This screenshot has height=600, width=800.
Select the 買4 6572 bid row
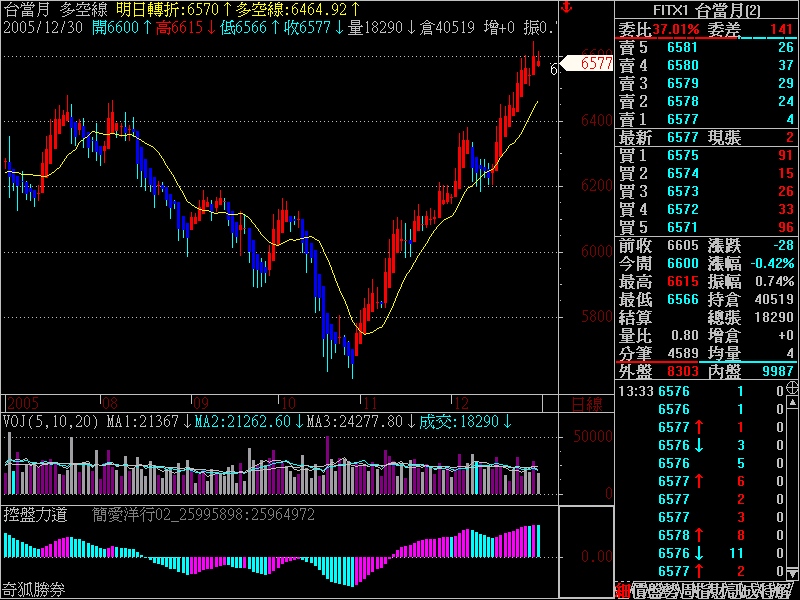(706, 209)
